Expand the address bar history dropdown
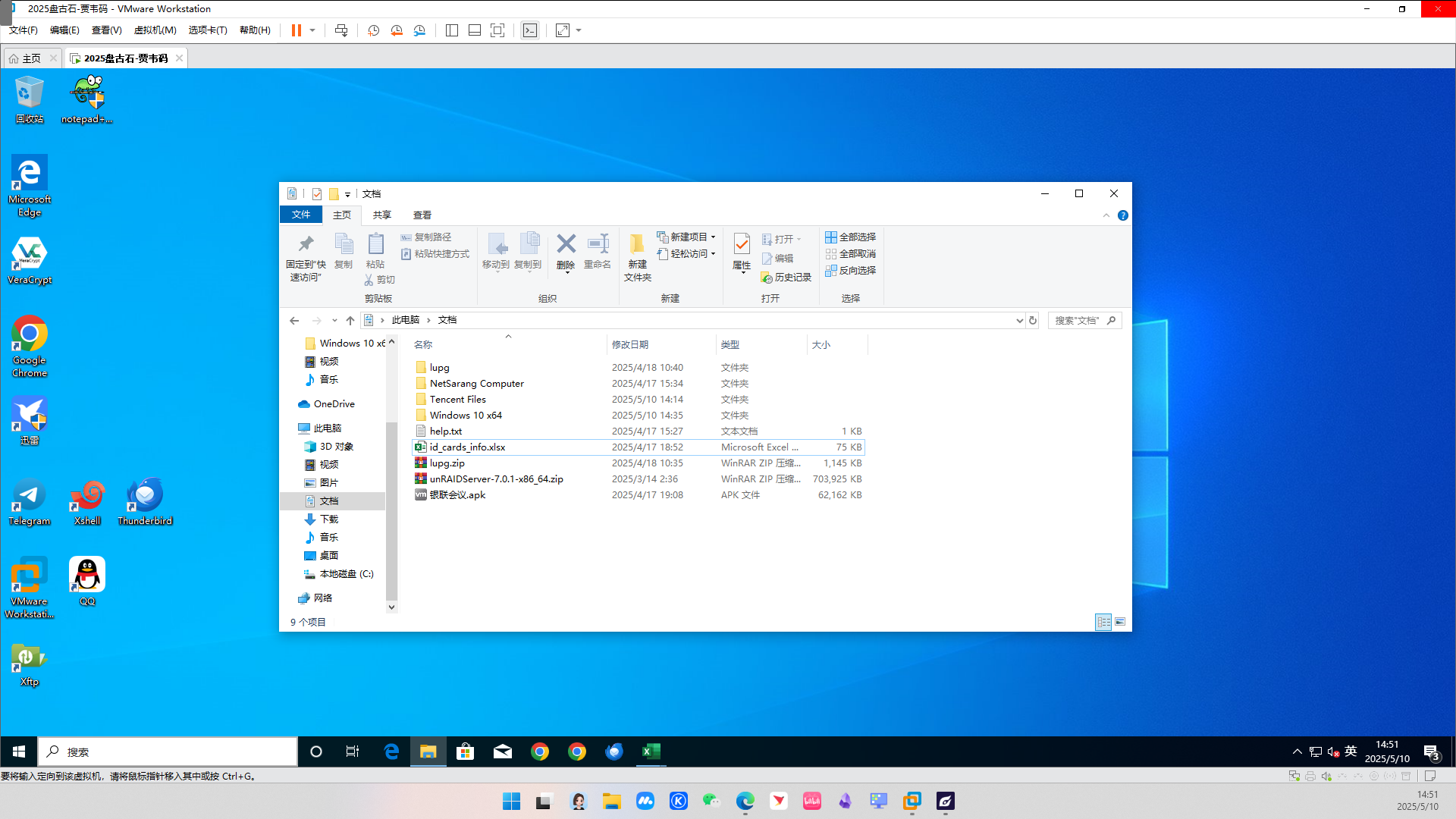This screenshot has height=819, width=1456. tap(1019, 320)
